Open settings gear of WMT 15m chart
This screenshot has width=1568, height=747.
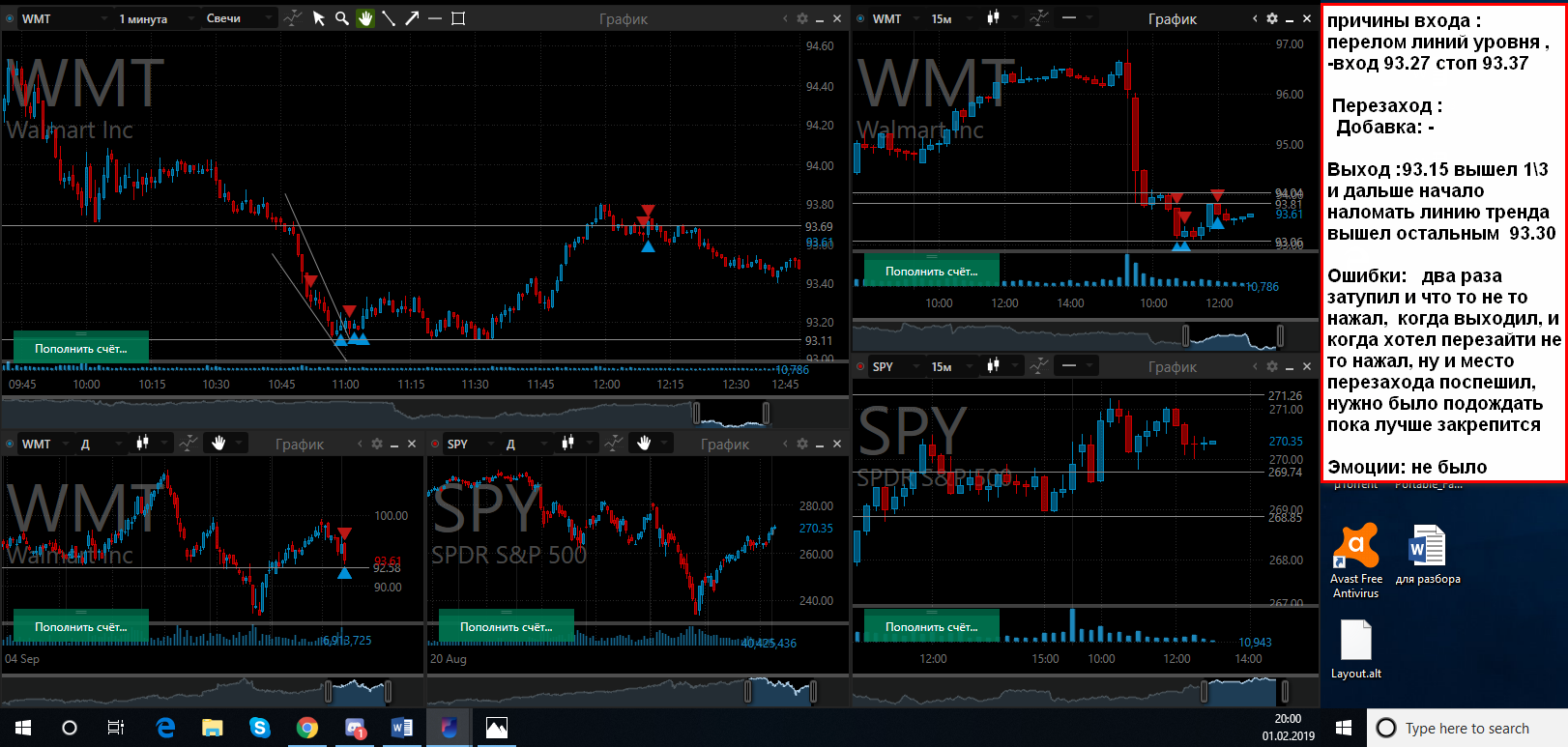click(x=1272, y=18)
